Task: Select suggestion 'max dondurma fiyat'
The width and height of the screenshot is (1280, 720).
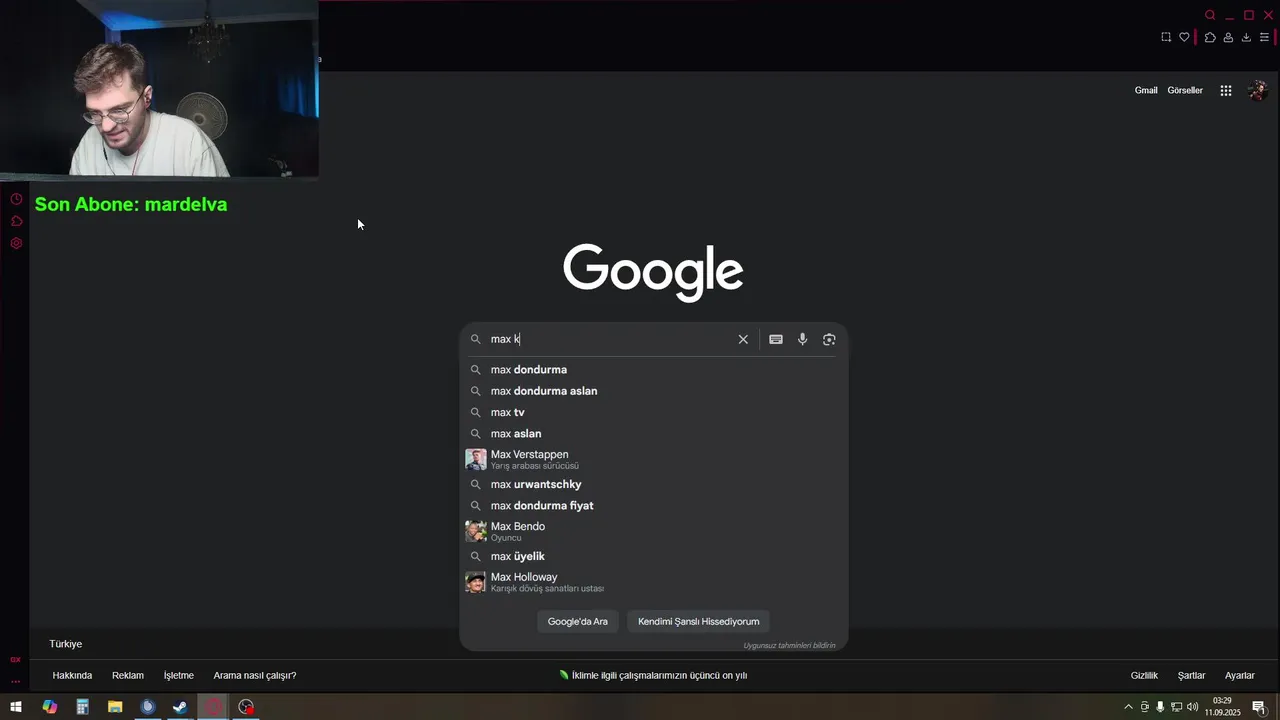Action: click(x=654, y=505)
